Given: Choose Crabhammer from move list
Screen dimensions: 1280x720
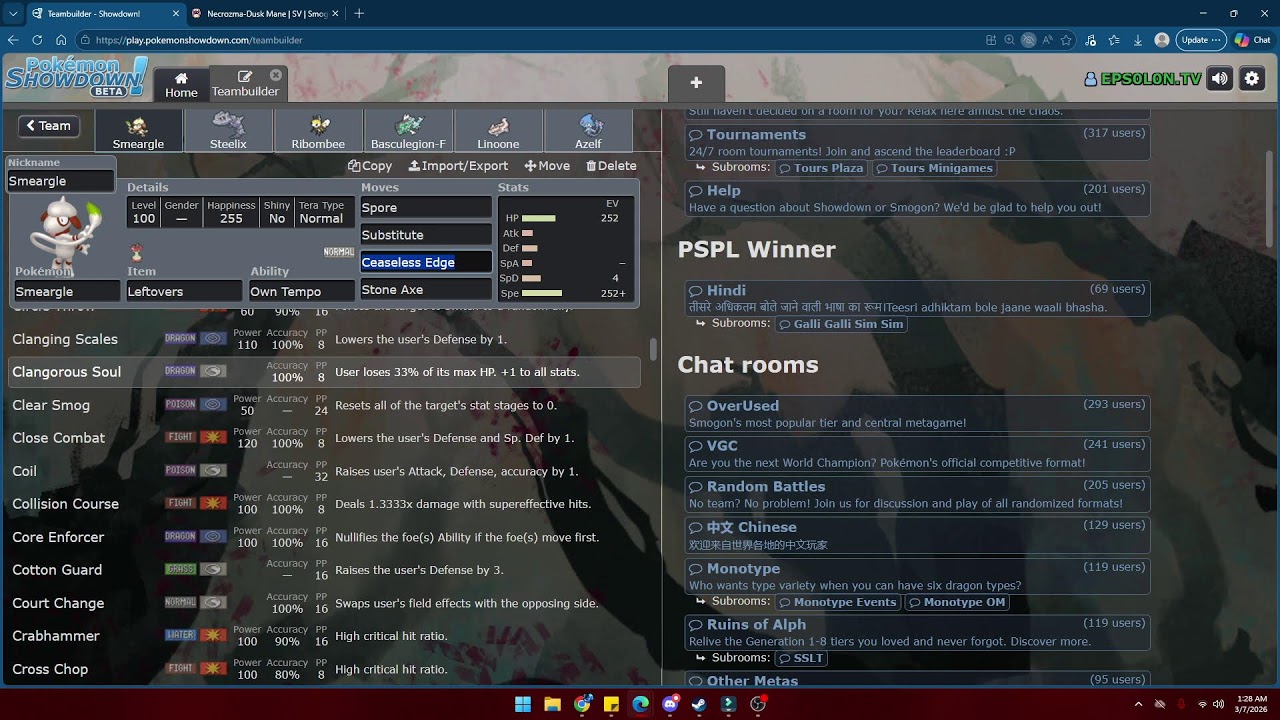Looking at the screenshot, I should point(325,636).
